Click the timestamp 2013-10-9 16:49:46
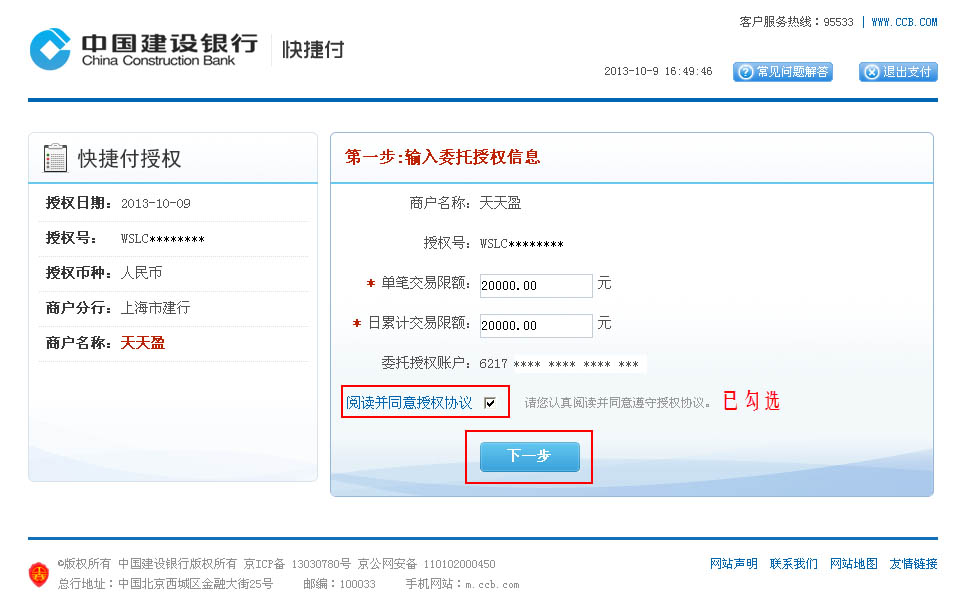Image resolution: width=965 pixels, height=613 pixels. pyautogui.click(x=658, y=71)
